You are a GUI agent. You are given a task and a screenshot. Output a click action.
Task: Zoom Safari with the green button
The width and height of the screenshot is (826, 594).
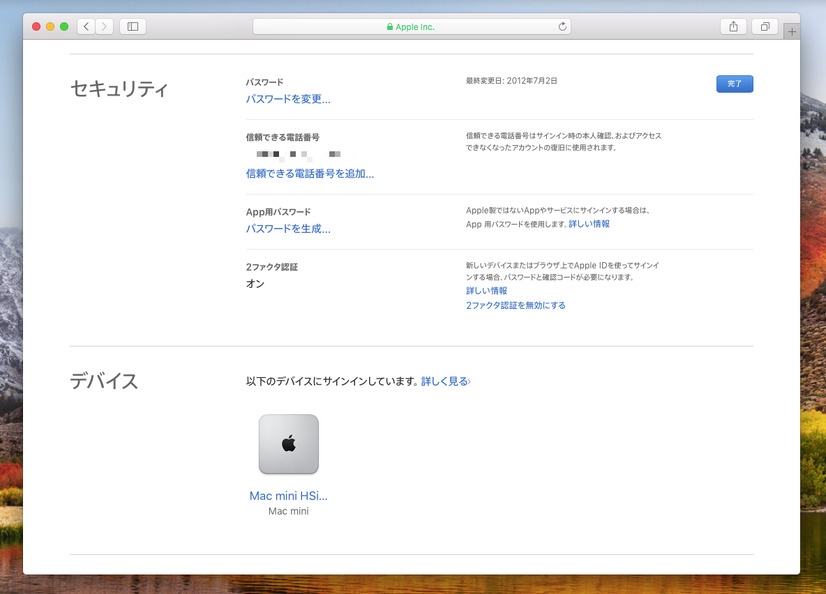point(64,26)
